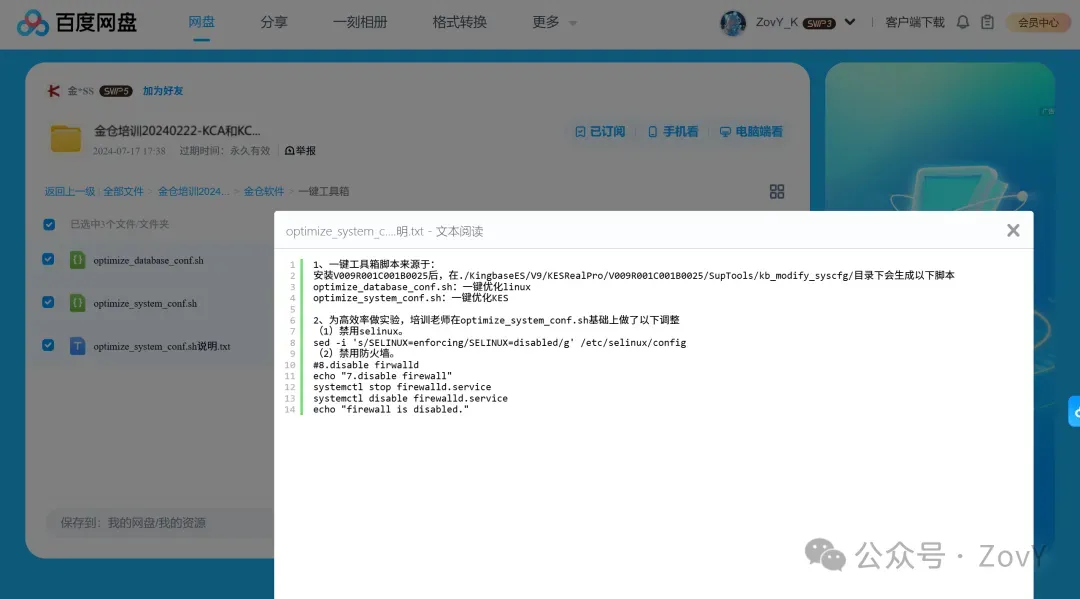Close the text reader dialog
The width and height of the screenshot is (1080, 599).
(1012, 231)
